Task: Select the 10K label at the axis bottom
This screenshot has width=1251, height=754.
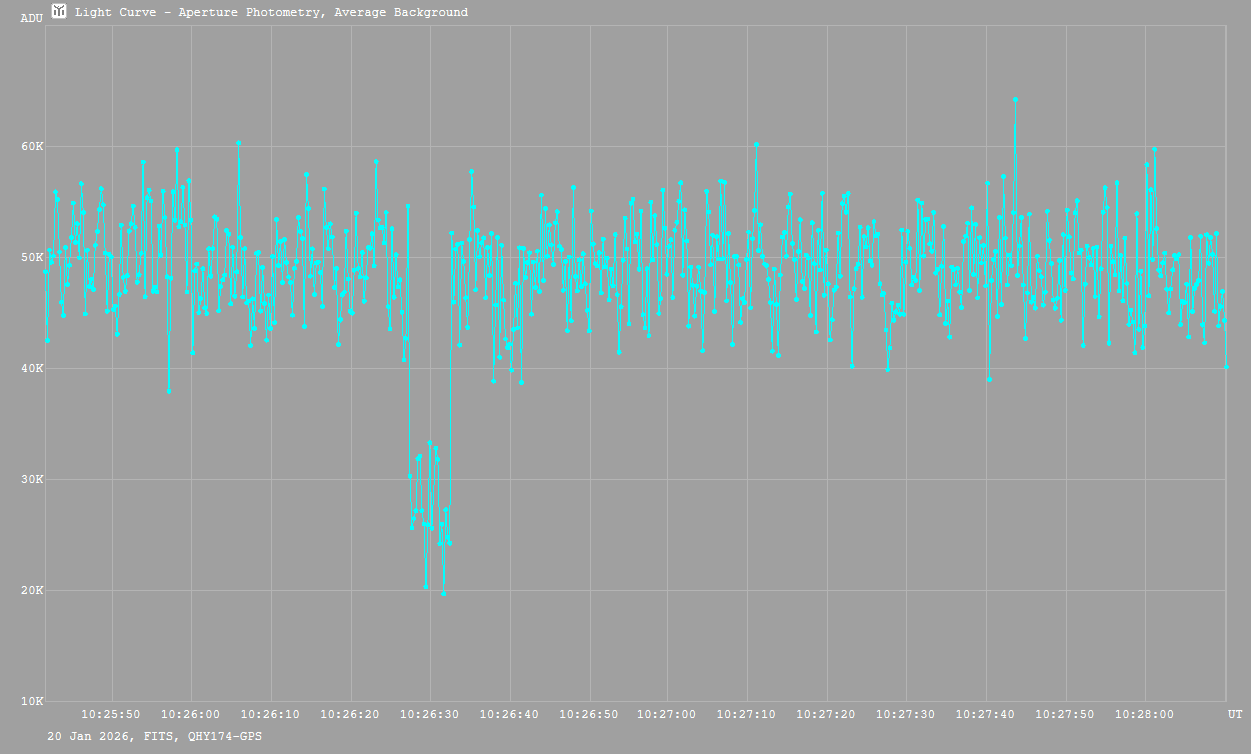Action: coord(33,701)
